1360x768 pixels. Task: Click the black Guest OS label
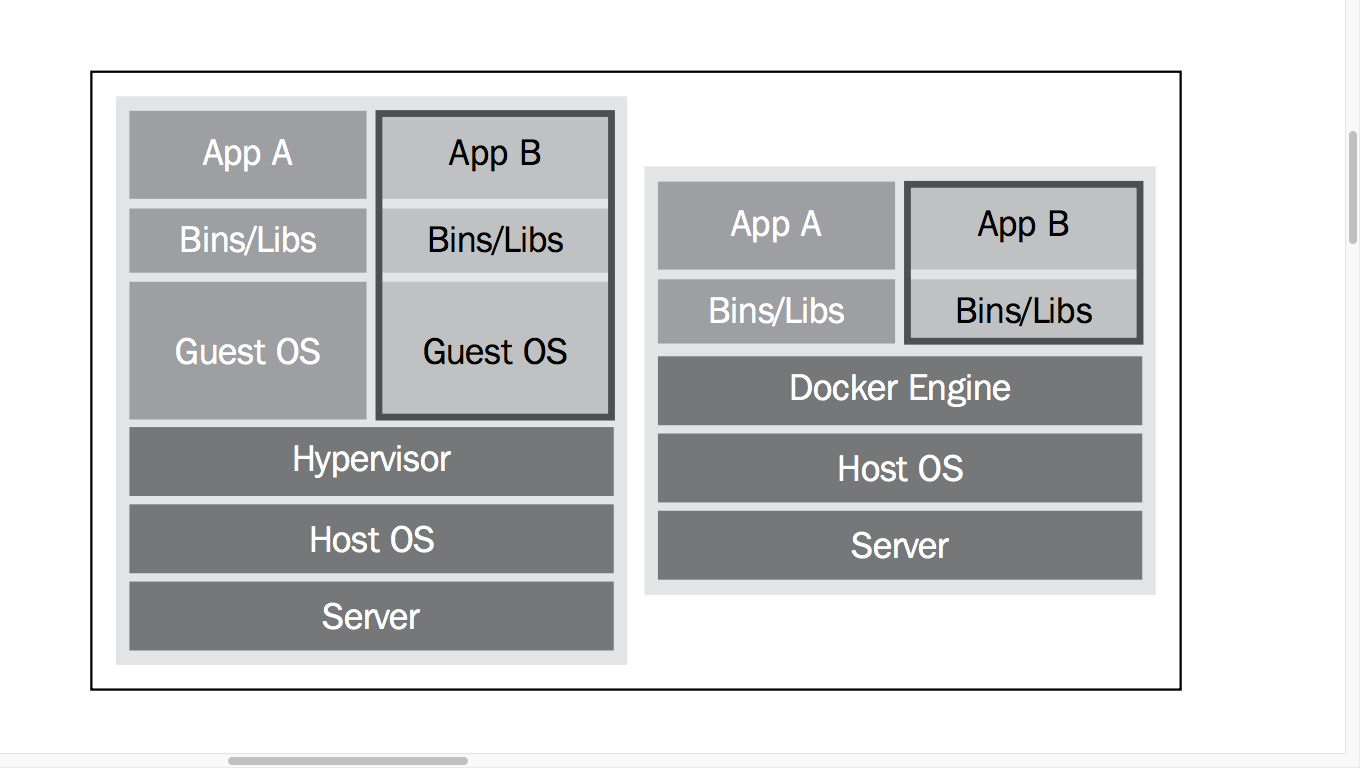[495, 352]
